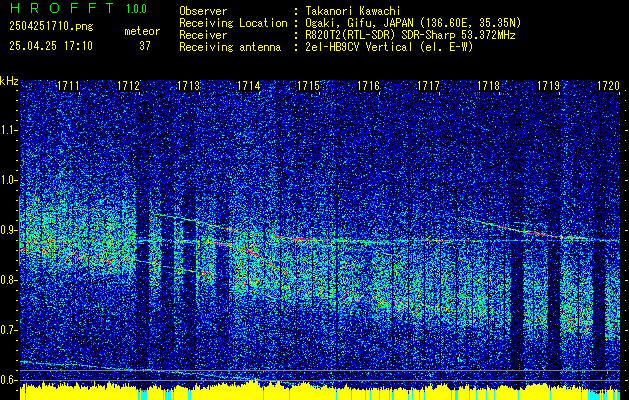Click the 1720 time marker

(609, 85)
